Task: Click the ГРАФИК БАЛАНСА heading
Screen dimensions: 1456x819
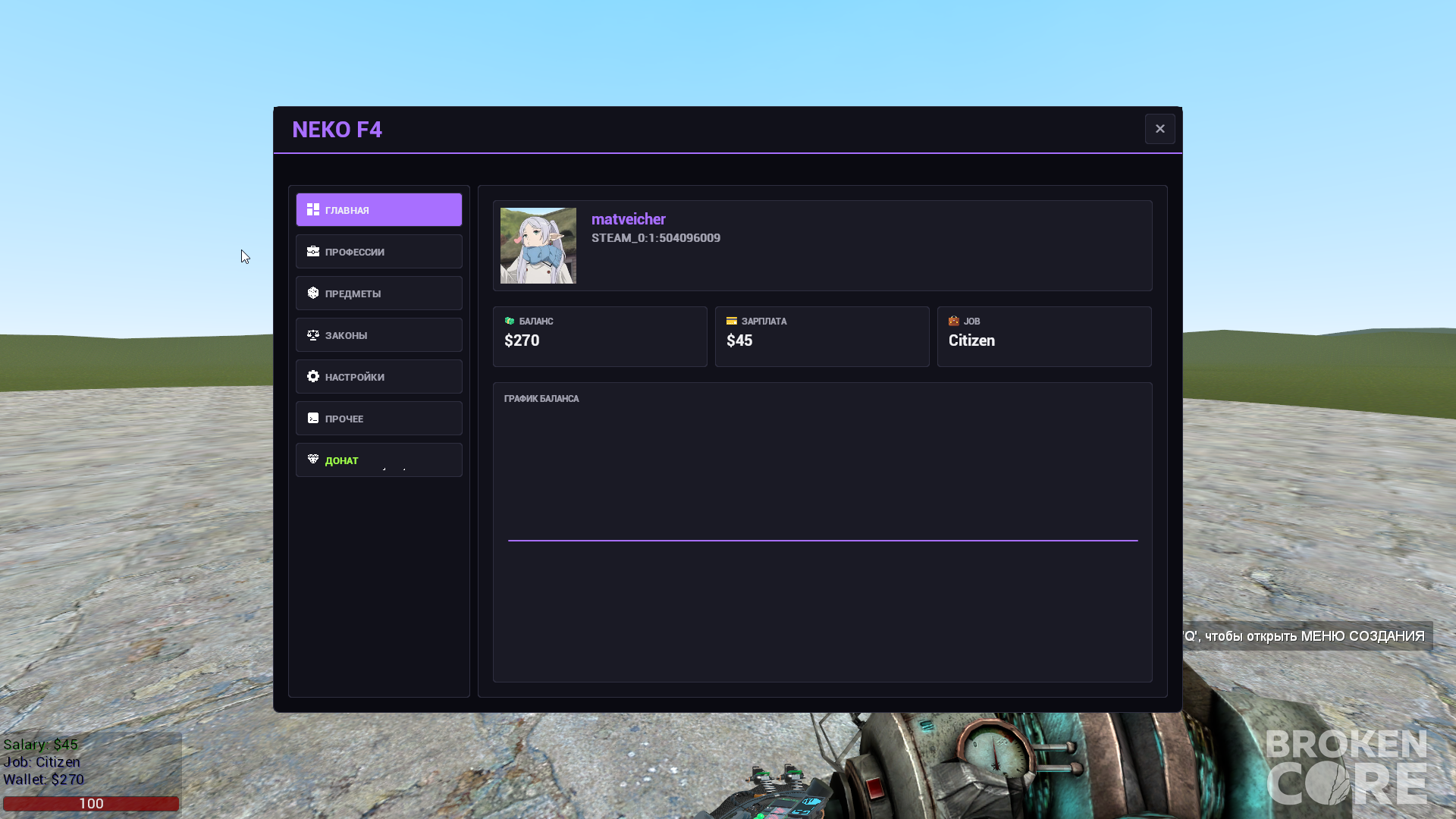Action: click(x=541, y=399)
